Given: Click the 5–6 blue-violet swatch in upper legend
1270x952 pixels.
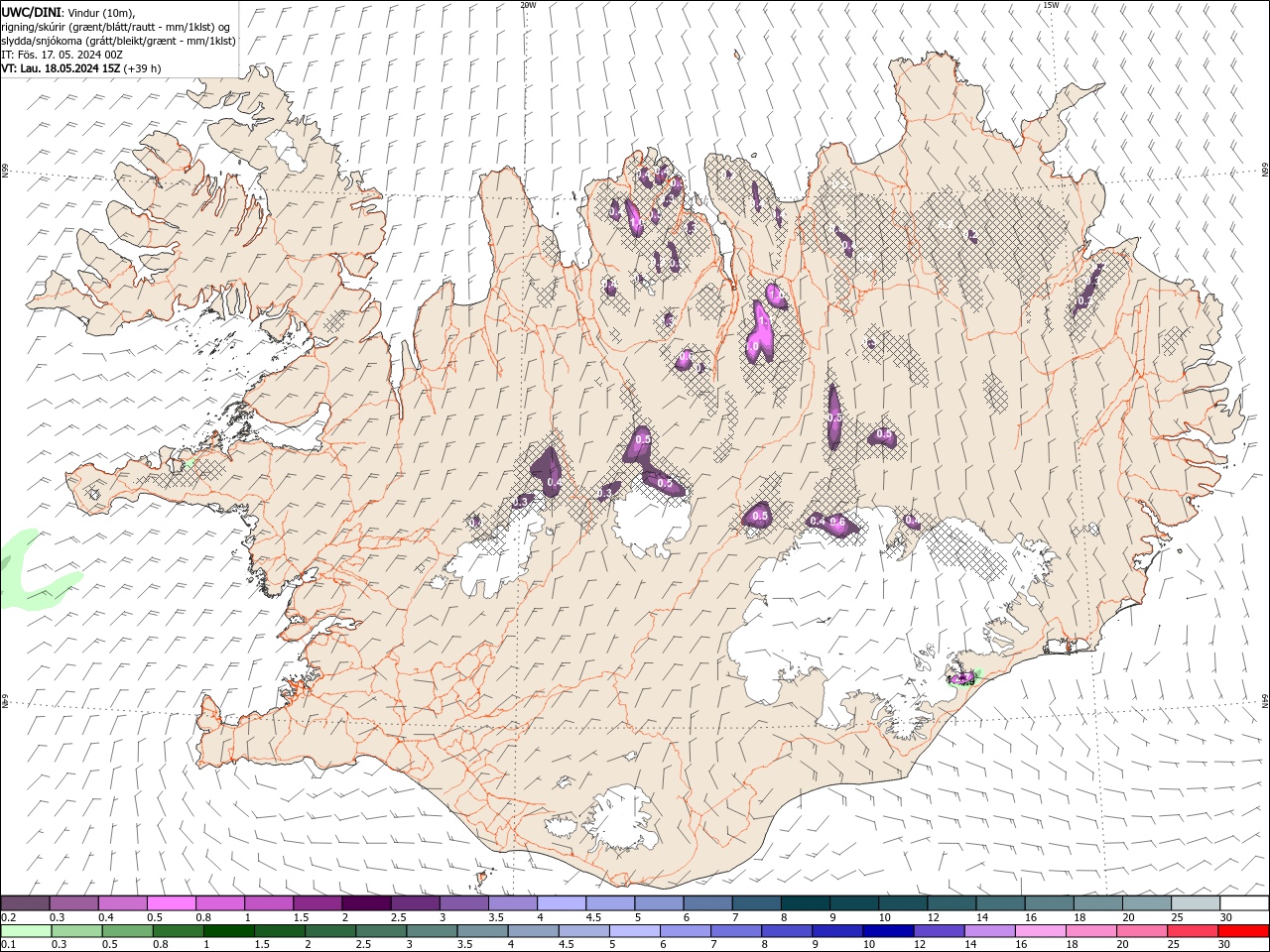Looking at the screenshot, I should (x=658, y=903).
